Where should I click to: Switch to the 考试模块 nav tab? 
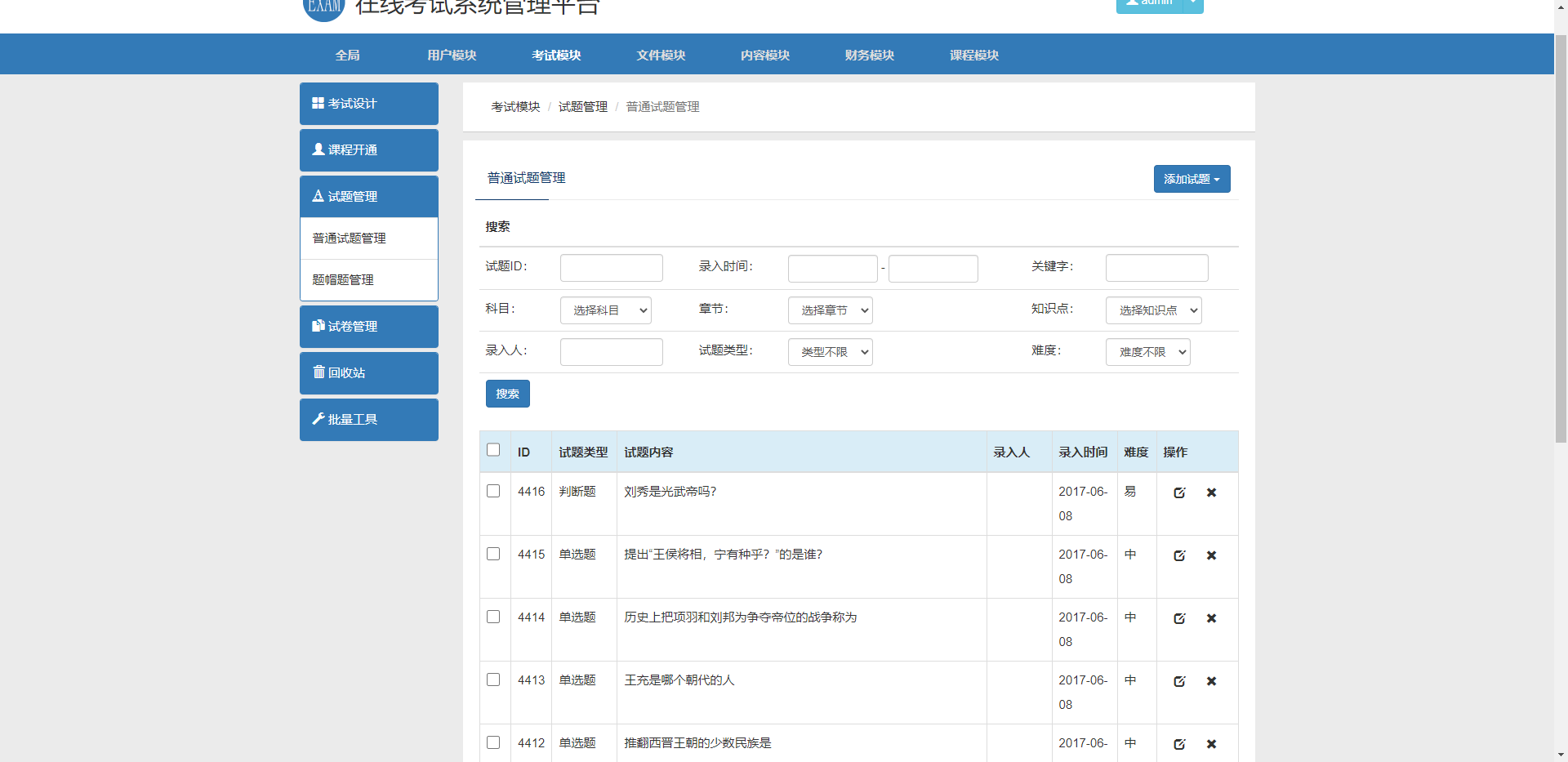coord(556,55)
